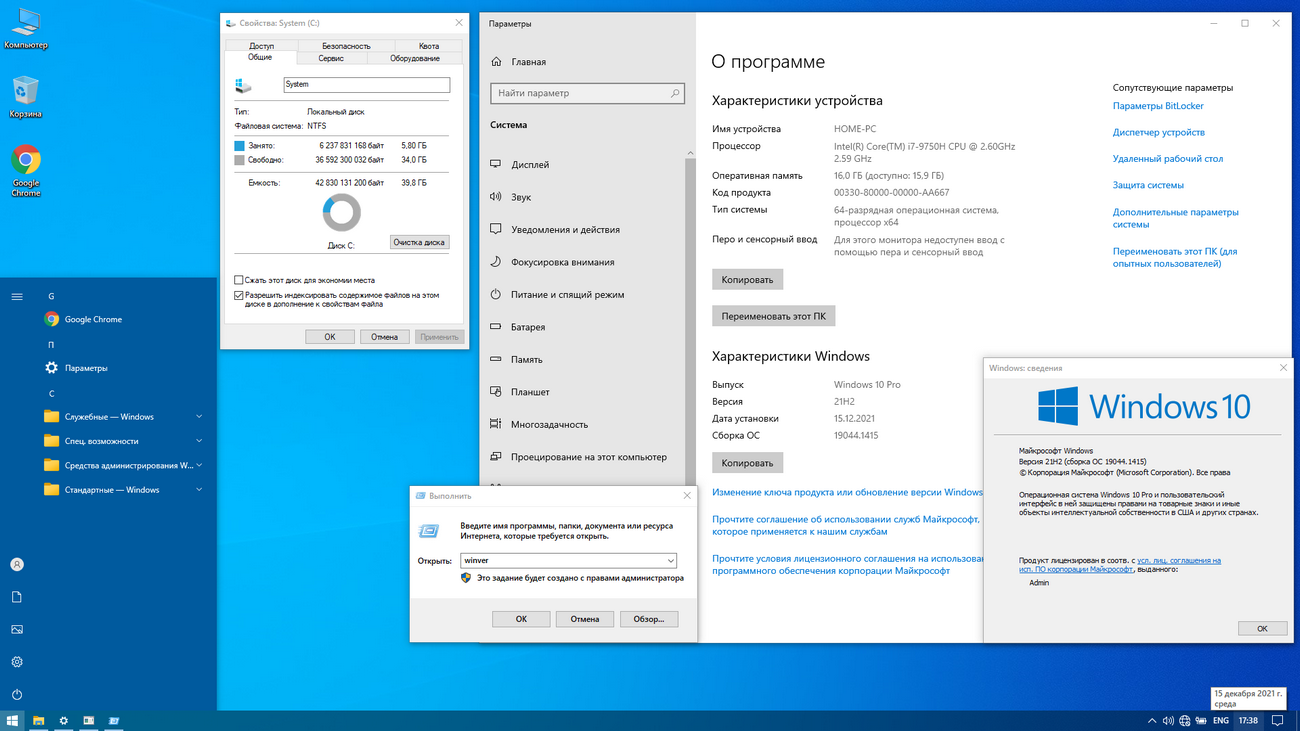Open Settings gear in Start sidebar
The image size is (1300, 731).
coord(17,662)
